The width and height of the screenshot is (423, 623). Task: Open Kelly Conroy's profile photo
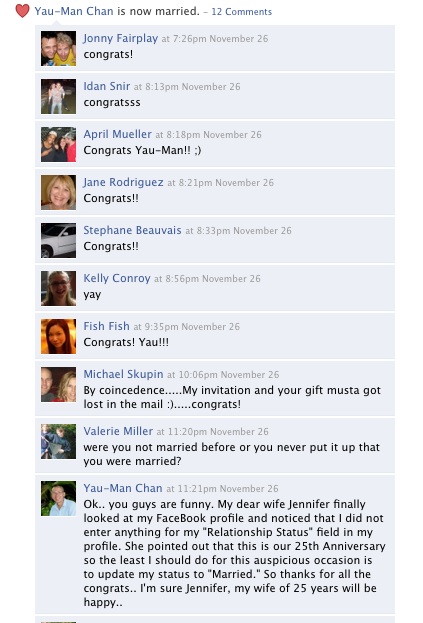(58, 288)
